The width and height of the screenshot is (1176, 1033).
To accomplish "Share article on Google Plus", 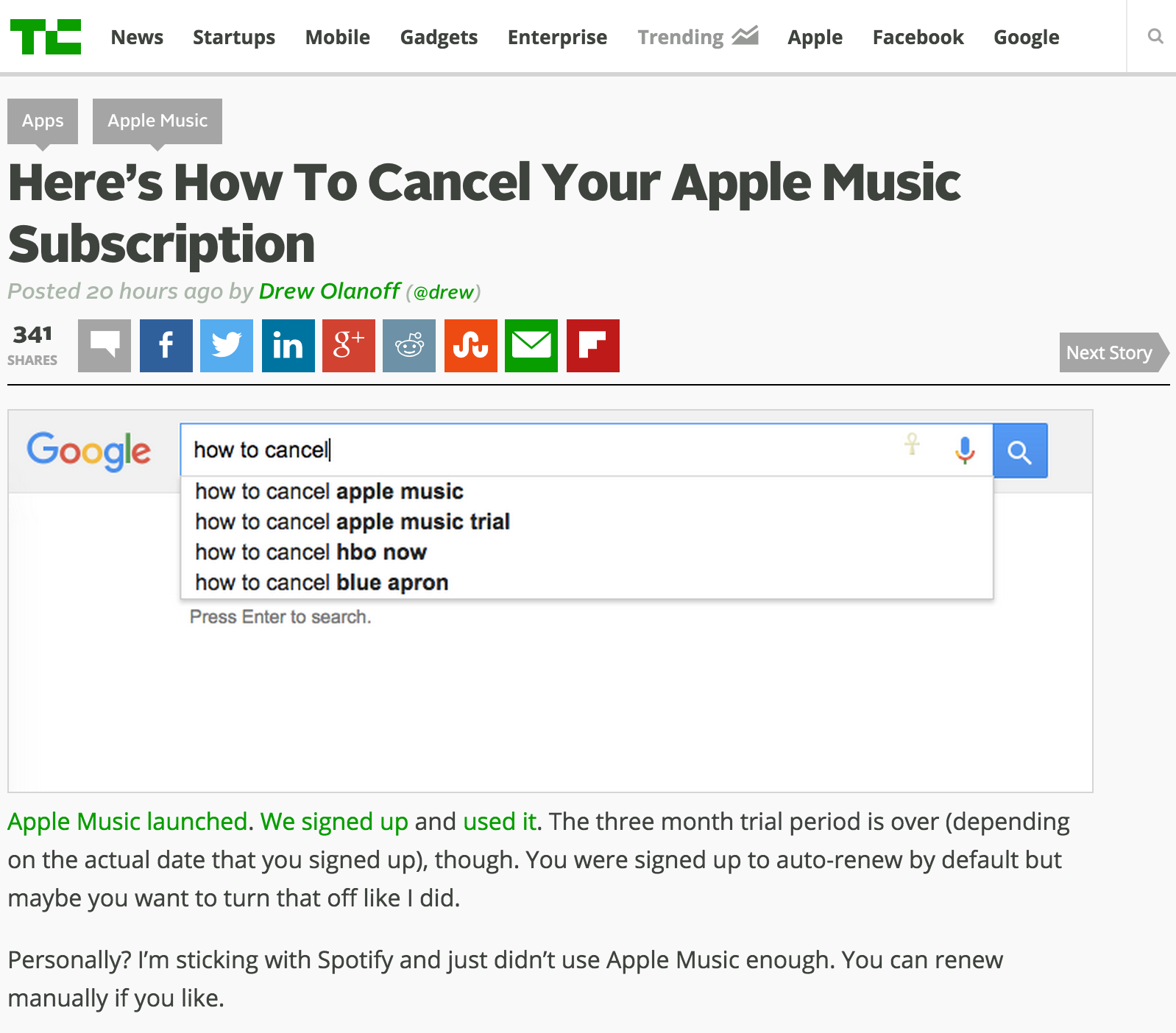I will pyautogui.click(x=349, y=345).
